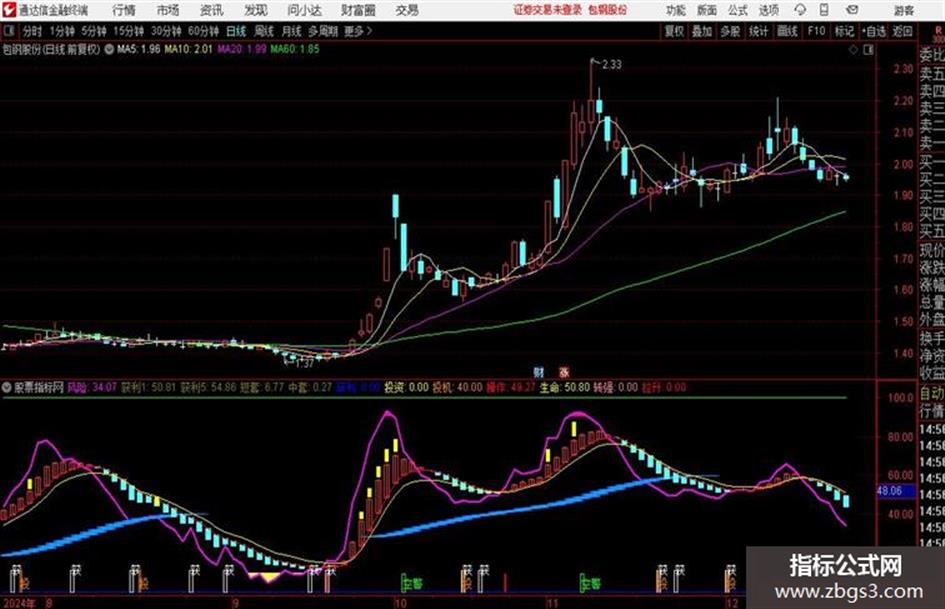The image size is (945, 609).
Task: Open the 资讯 menu
Action: 212,10
